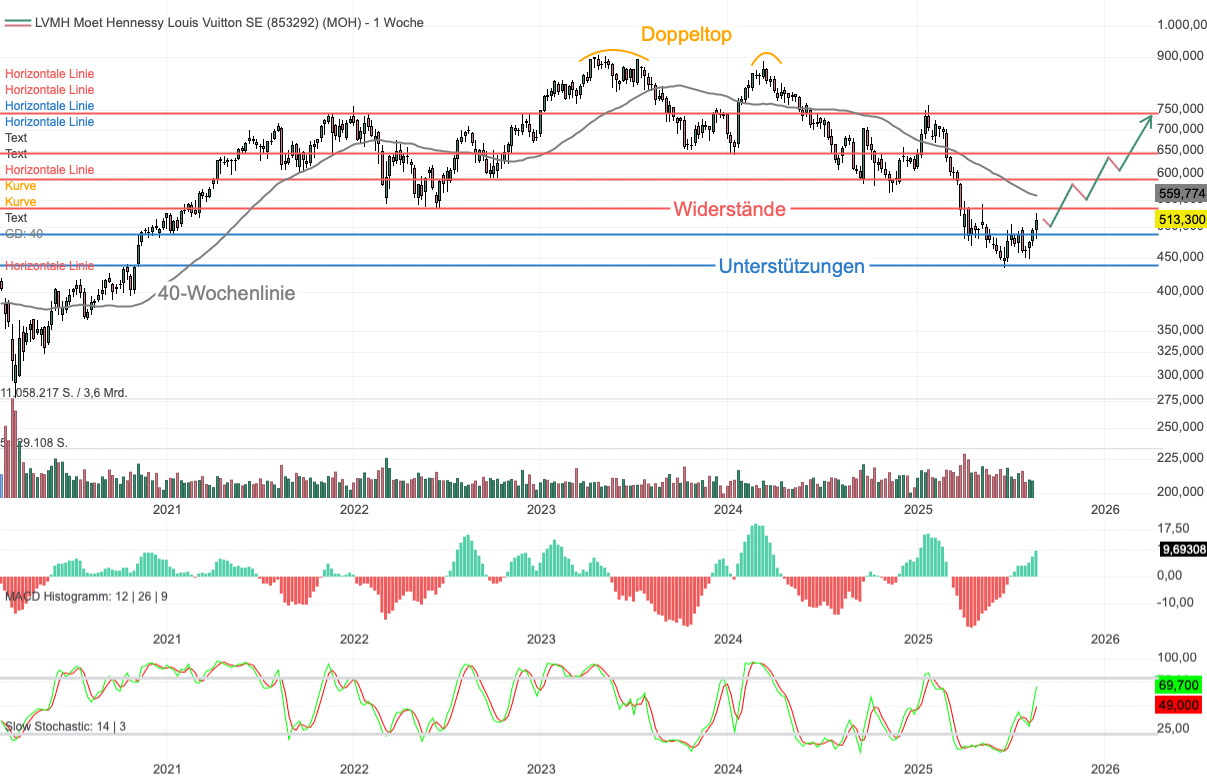Screen dimensions: 1207x782
Task: Click the blue Unterstützungen label
Action: tap(792, 266)
